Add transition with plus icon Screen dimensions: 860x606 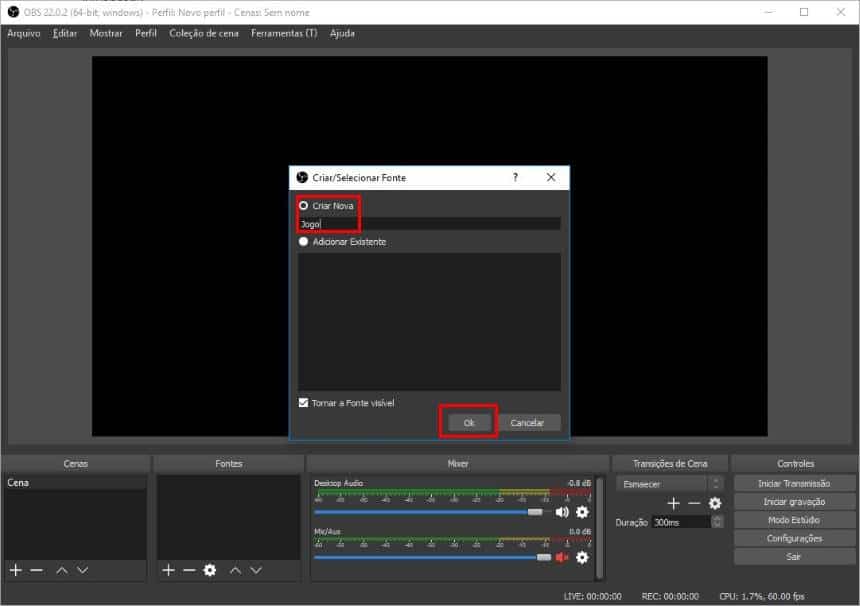click(674, 503)
